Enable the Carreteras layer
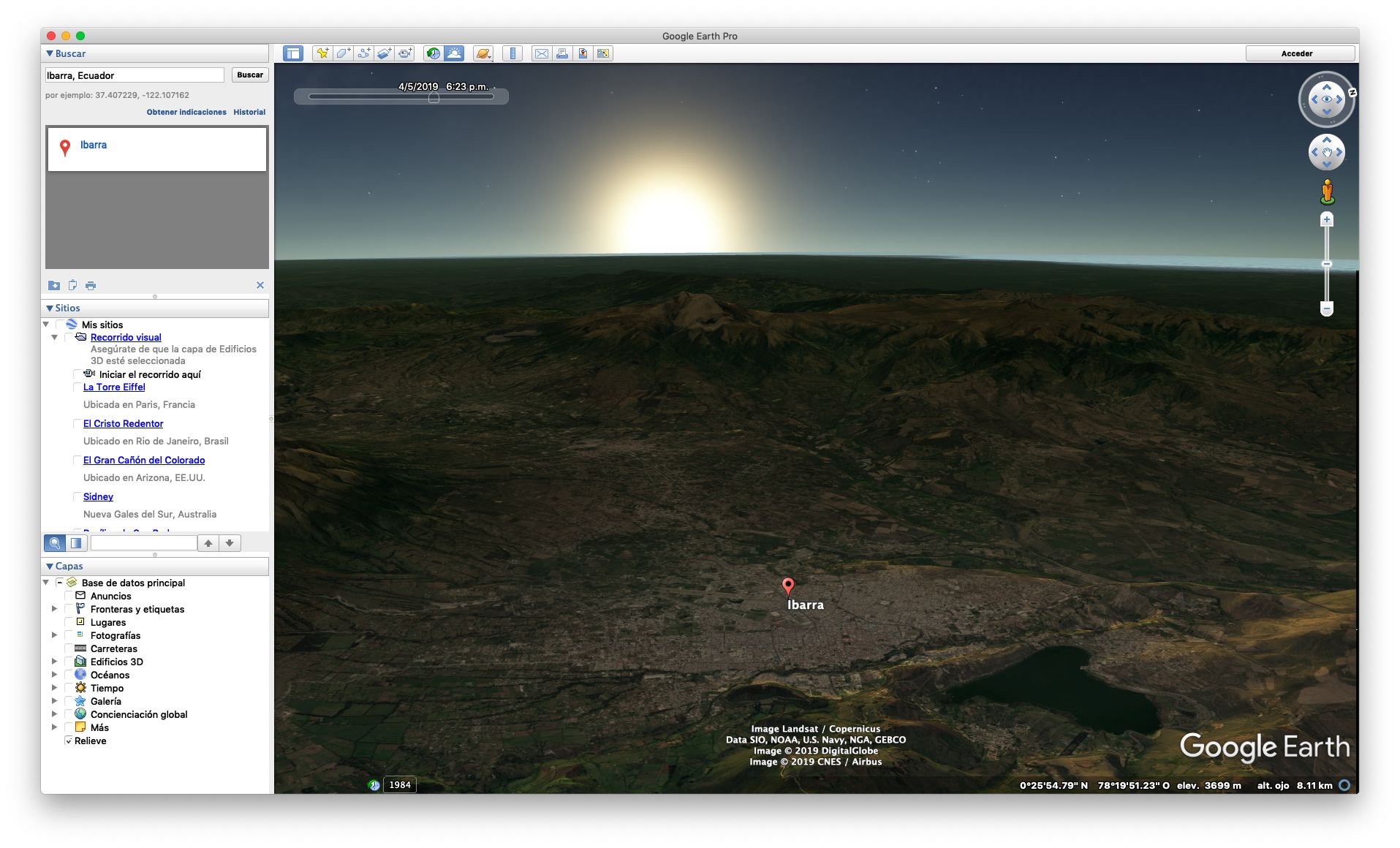The width and height of the screenshot is (1400, 848). pyautogui.click(x=69, y=648)
